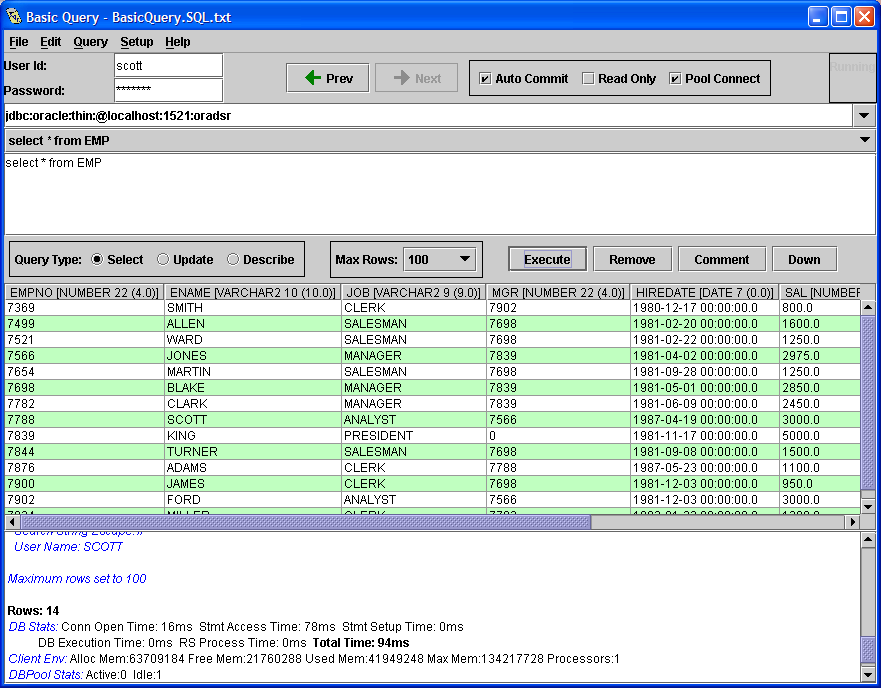Click the message log vertical scrollbar thumb
Screen dimensions: 881x688
[x=868, y=649]
